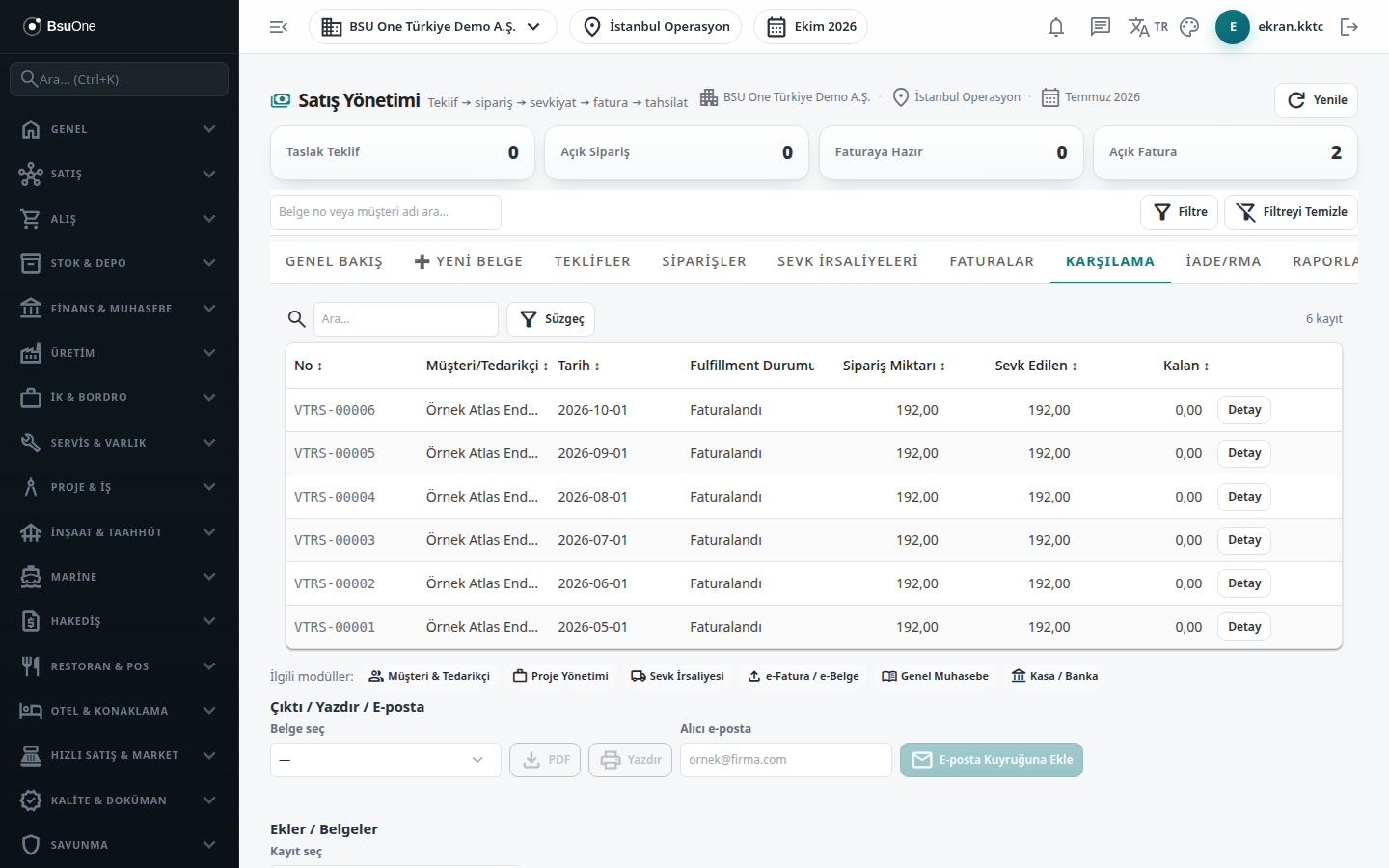Open the Kasa / Banka related module link
This screenshot has height=868, width=1389.
pyautogui.click(x=1054, y=676)
